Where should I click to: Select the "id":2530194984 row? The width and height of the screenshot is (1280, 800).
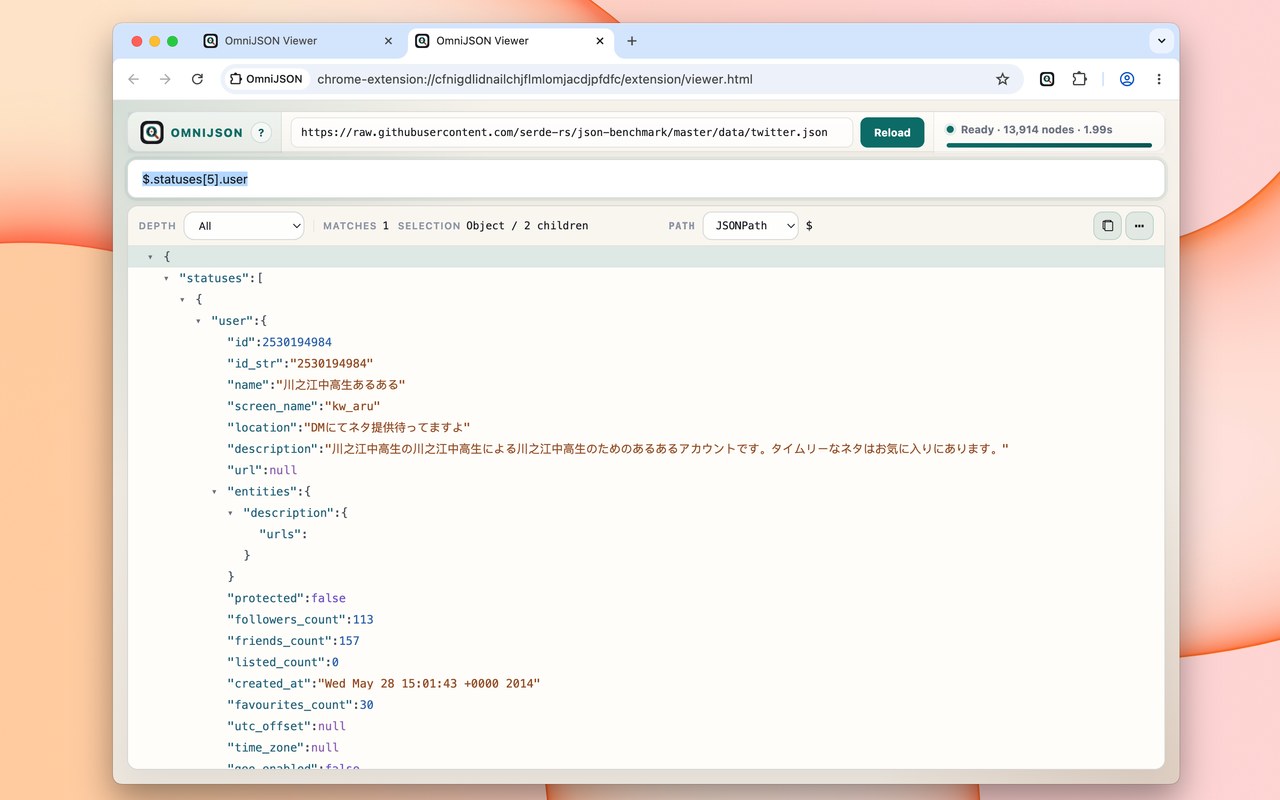click(646, 342)
